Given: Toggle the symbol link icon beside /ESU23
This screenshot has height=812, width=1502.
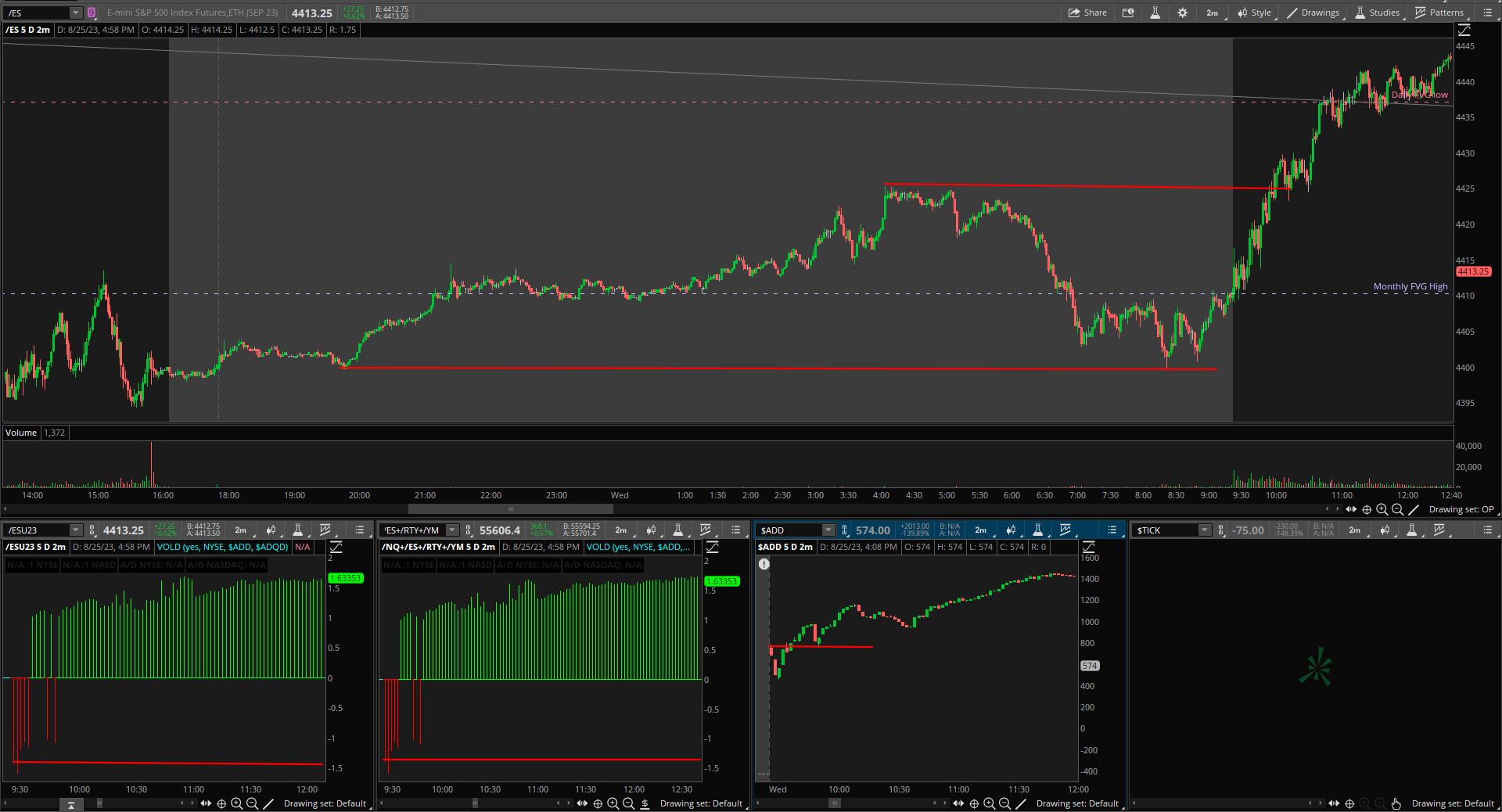Looking at the screenshot, I should [x=92, y=530].
